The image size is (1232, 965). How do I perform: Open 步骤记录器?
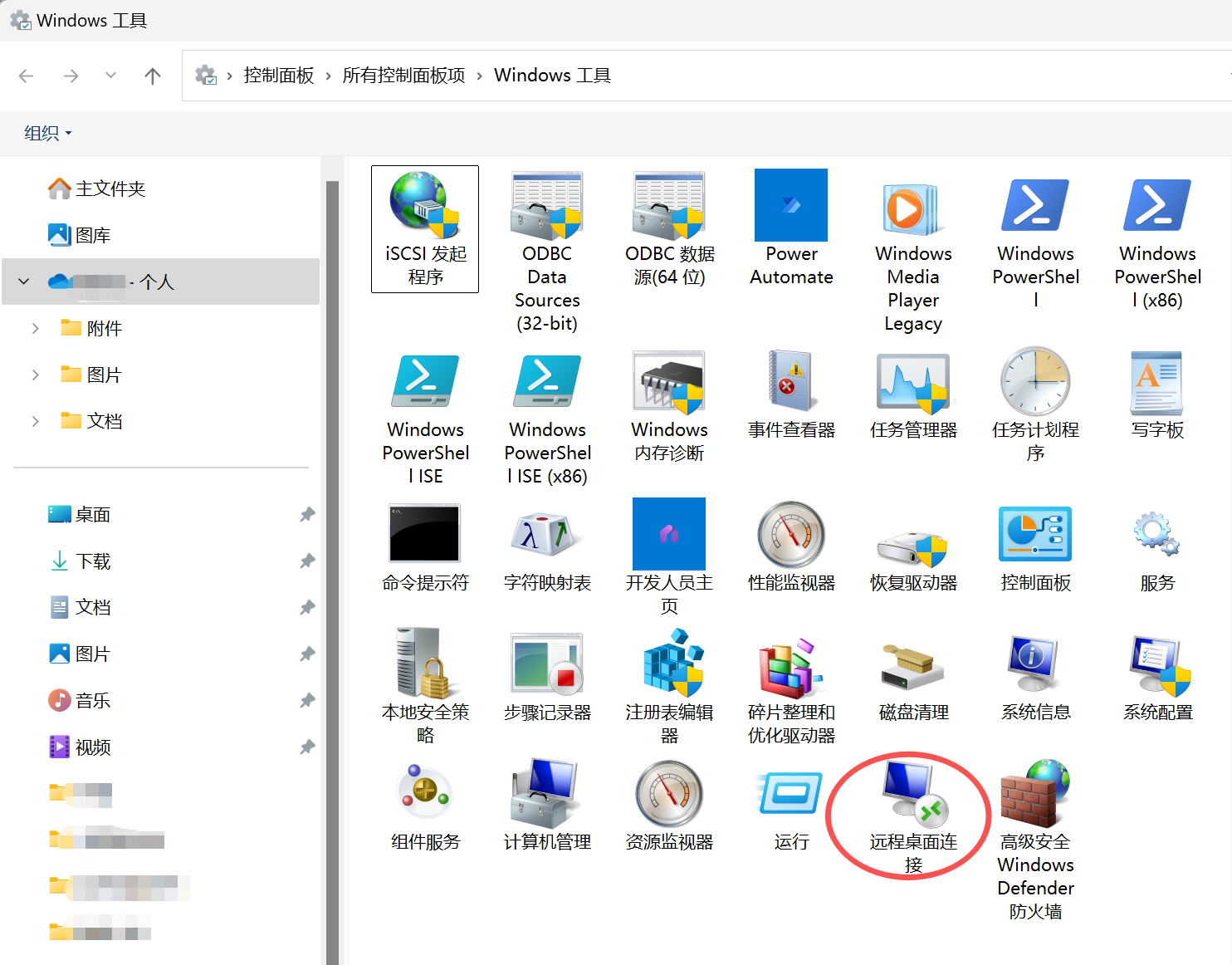[x=547, y=677]
